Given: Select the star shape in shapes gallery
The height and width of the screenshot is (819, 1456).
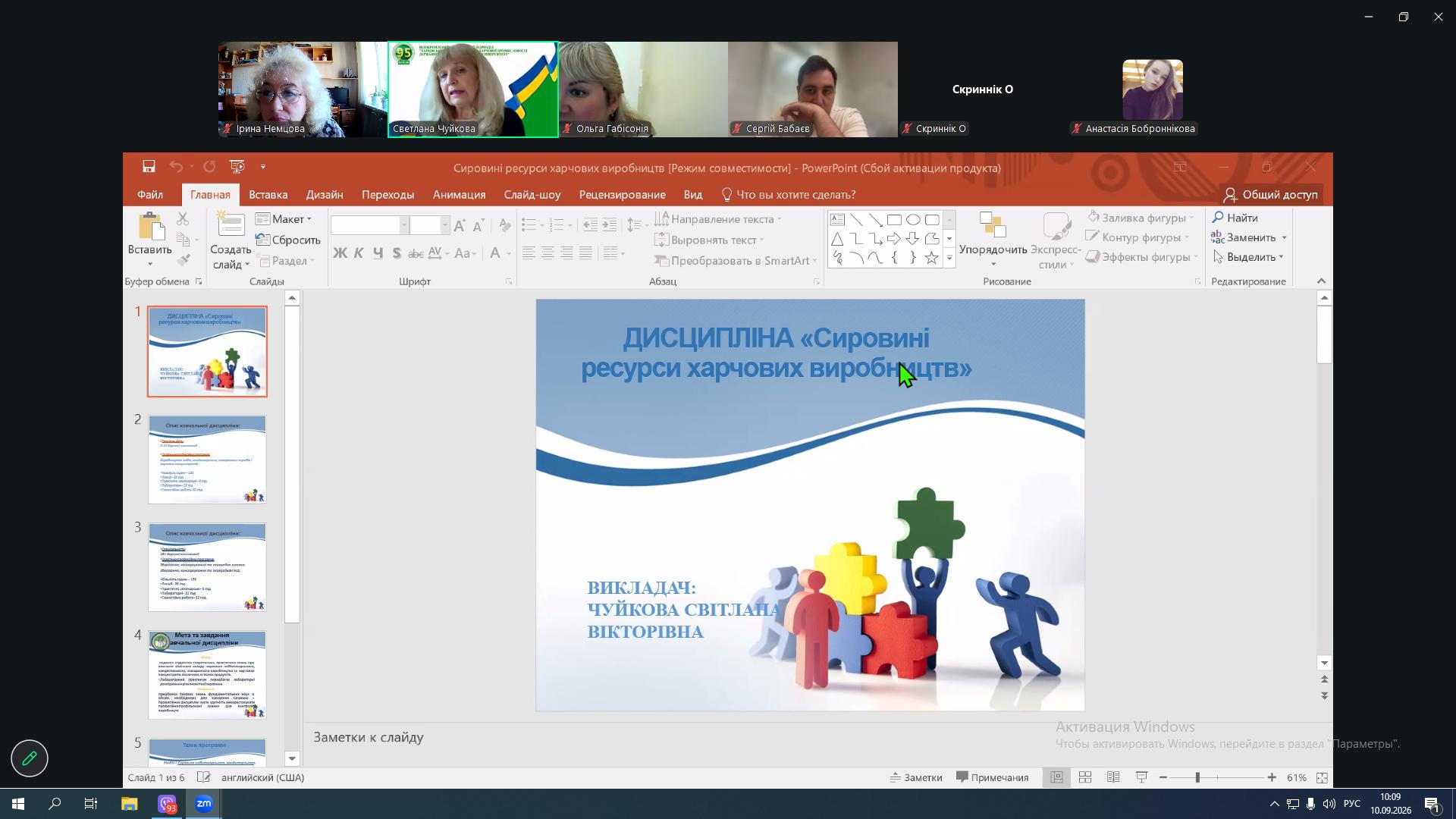Looking at the screenshot, I should click(x=932, y=258).
